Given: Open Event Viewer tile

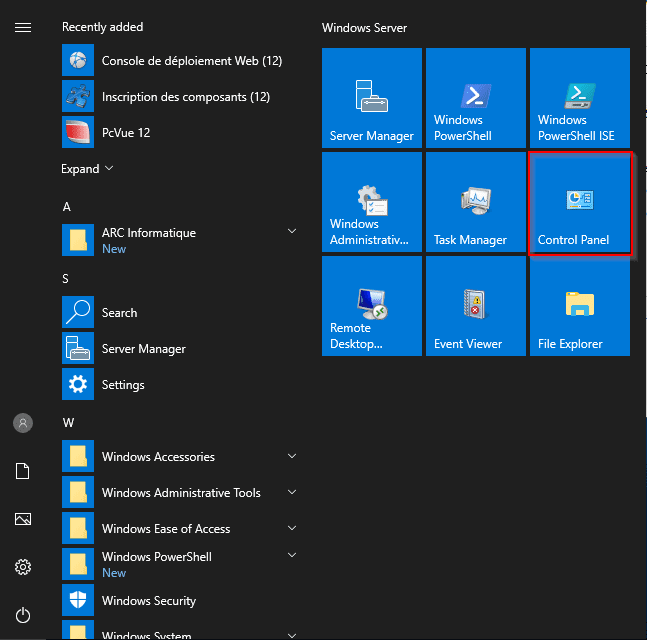Looking at the screenshot, I should (476, 306).
